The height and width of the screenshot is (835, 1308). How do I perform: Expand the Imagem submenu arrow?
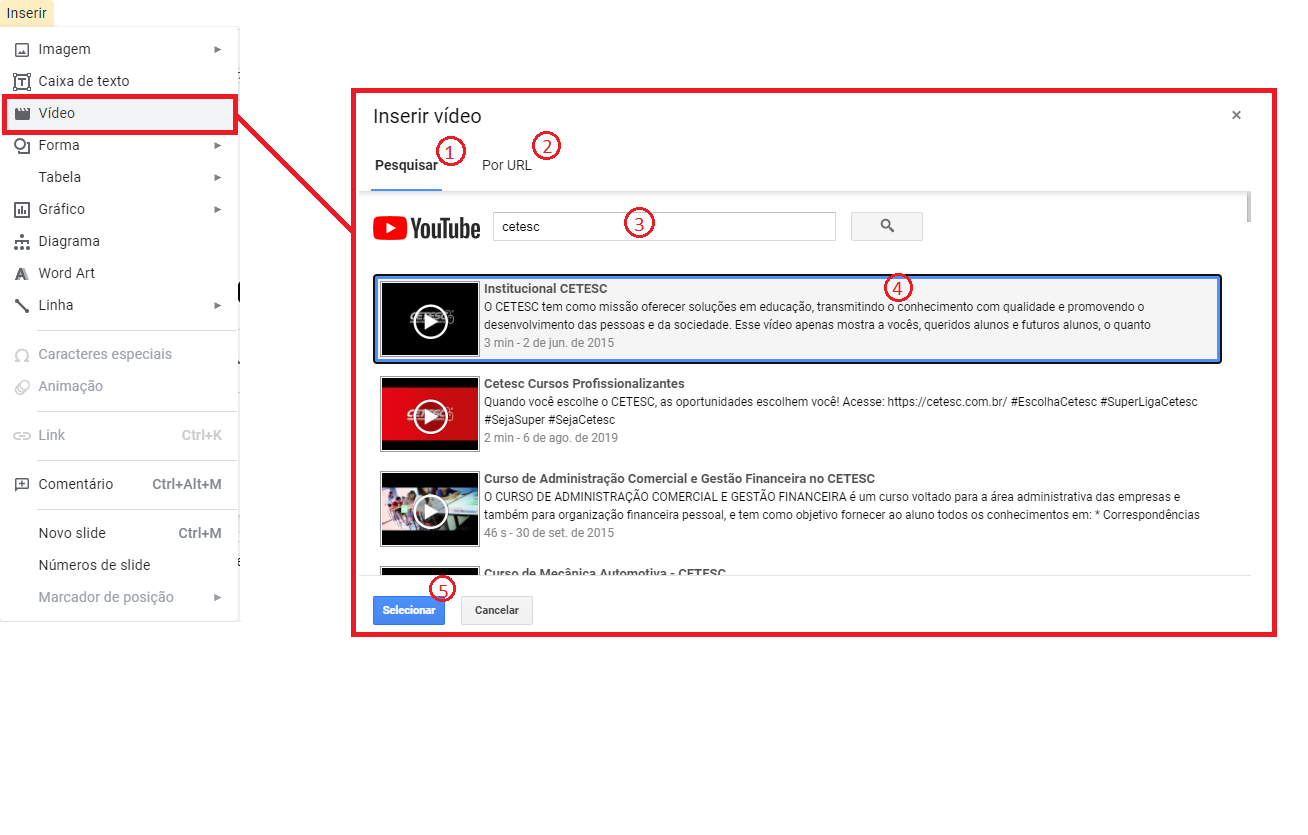click(x=218, y=49)
